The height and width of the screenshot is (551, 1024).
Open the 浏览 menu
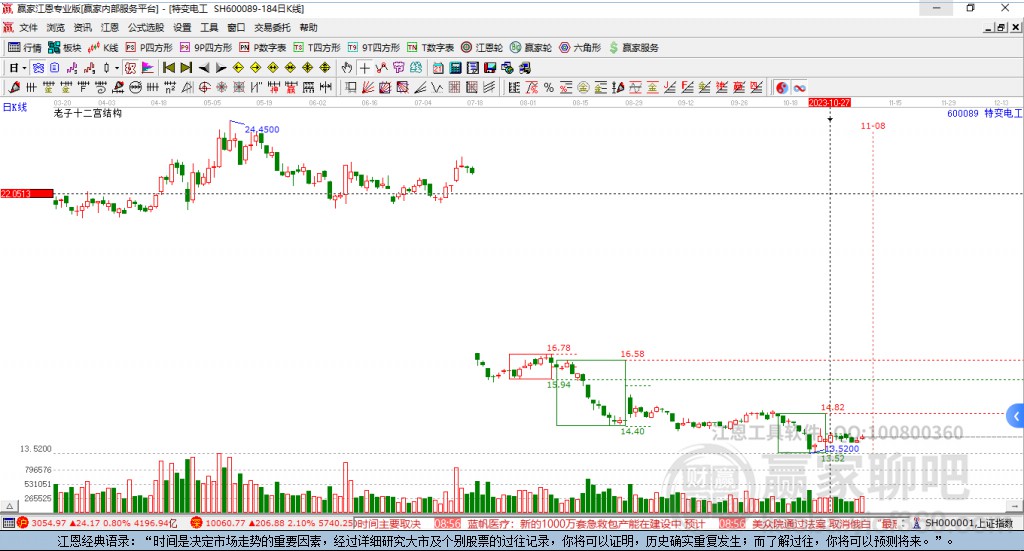[56, 27]
